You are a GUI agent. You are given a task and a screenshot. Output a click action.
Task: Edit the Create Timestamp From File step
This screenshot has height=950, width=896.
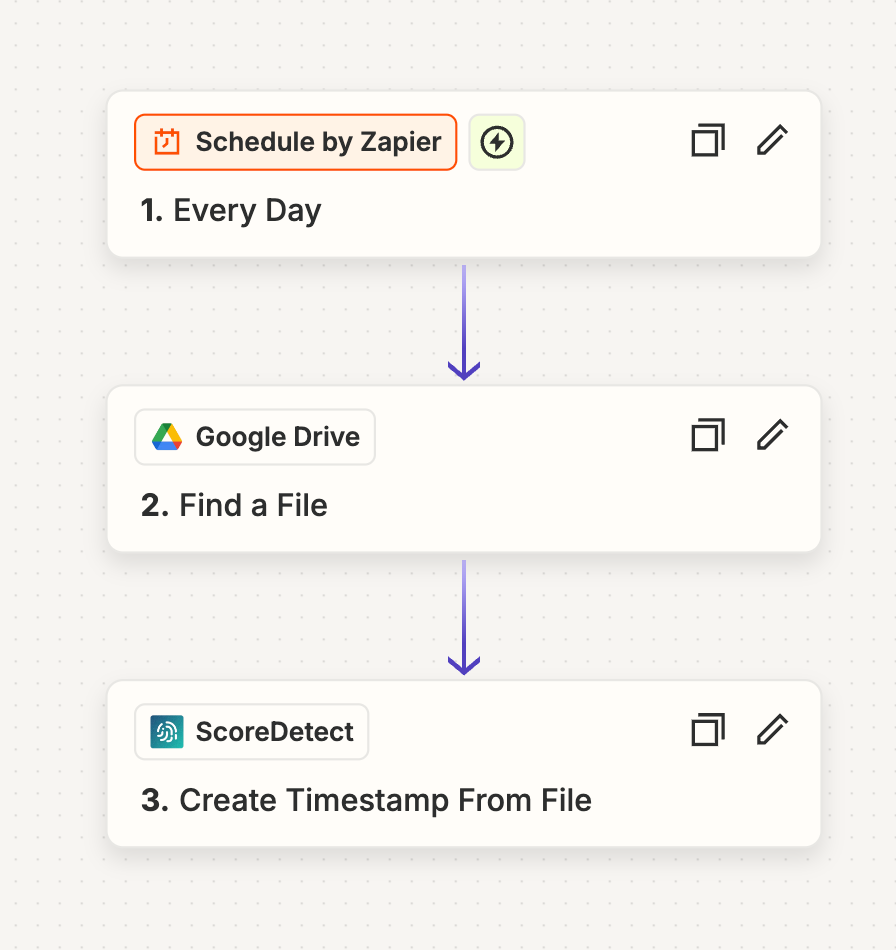click(x=772, y=730)
